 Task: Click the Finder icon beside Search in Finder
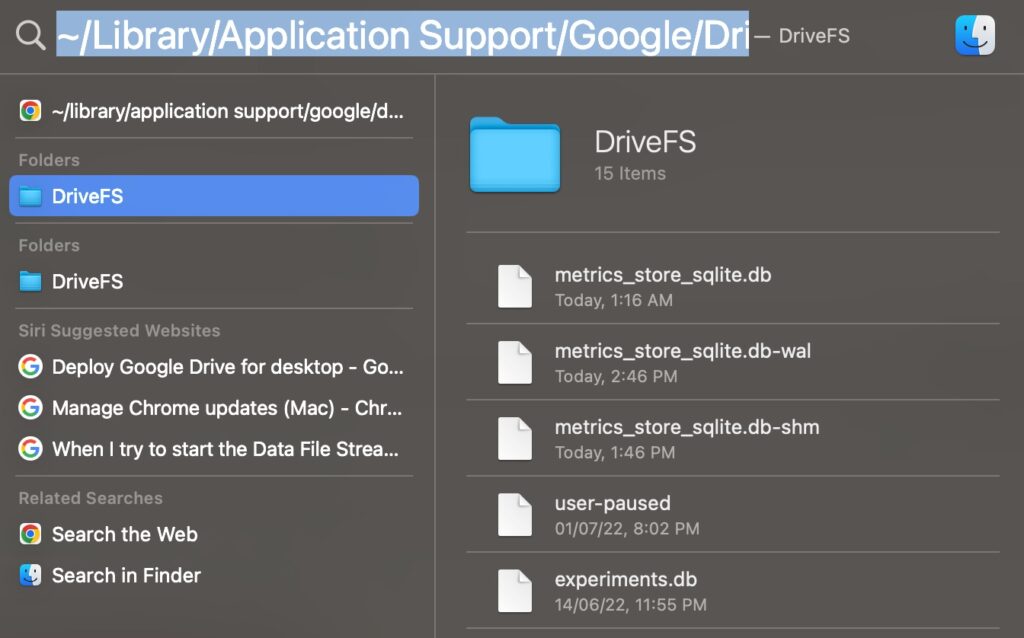[29, 575]
